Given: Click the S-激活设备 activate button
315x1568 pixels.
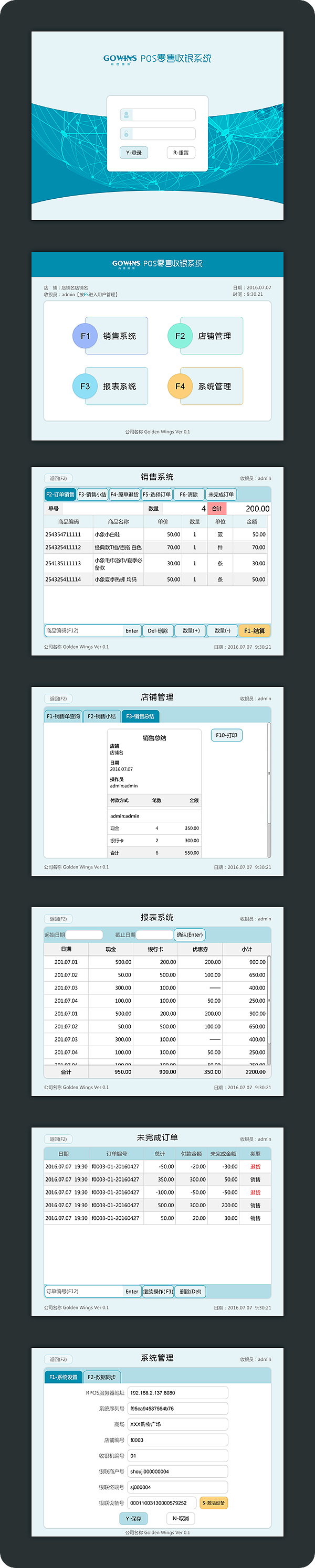Looking at the screenshot, I should [214, 1503].
